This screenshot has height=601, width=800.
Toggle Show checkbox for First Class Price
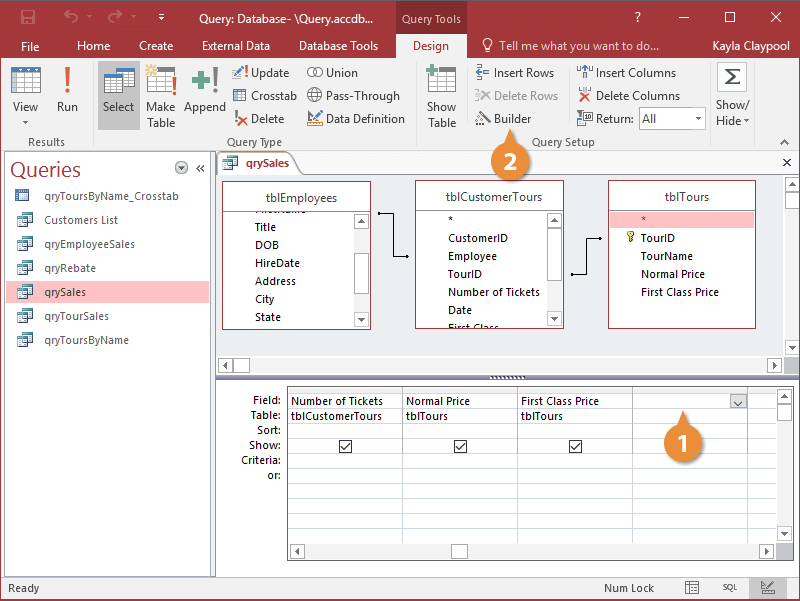click(x=575, y=446)
